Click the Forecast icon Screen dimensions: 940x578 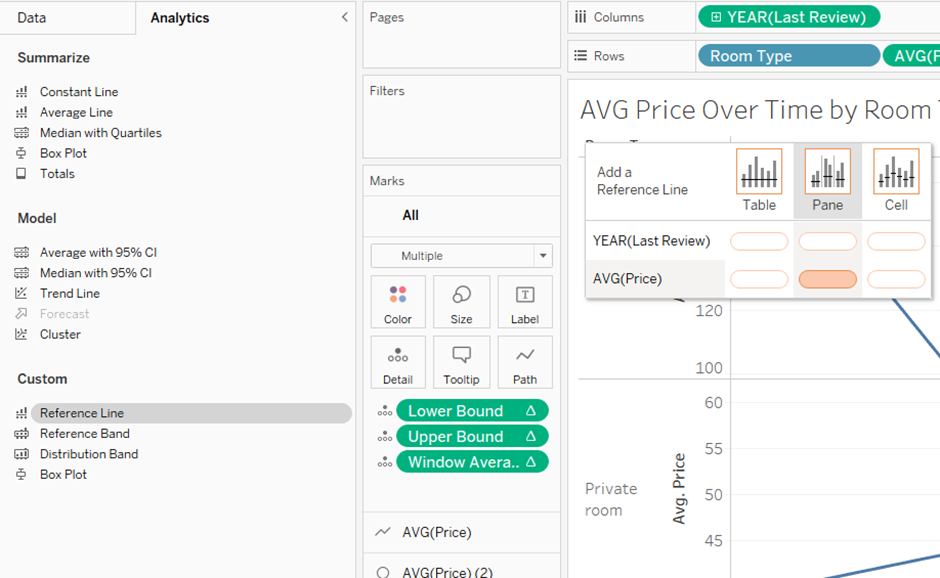click(22, 314)
